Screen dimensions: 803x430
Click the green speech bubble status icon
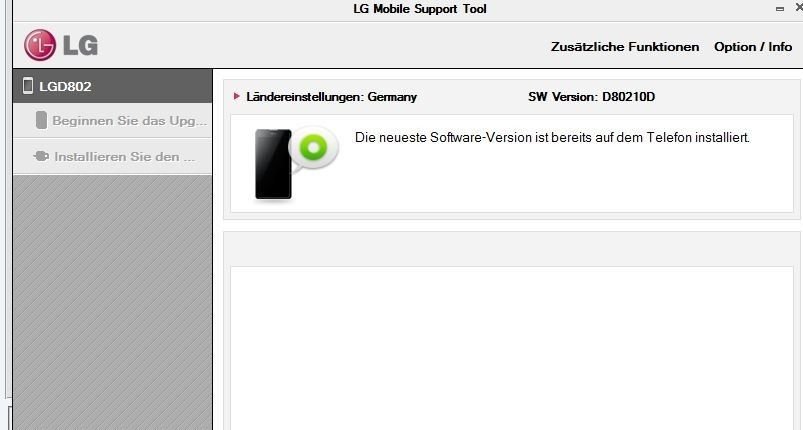coord(313,148)
